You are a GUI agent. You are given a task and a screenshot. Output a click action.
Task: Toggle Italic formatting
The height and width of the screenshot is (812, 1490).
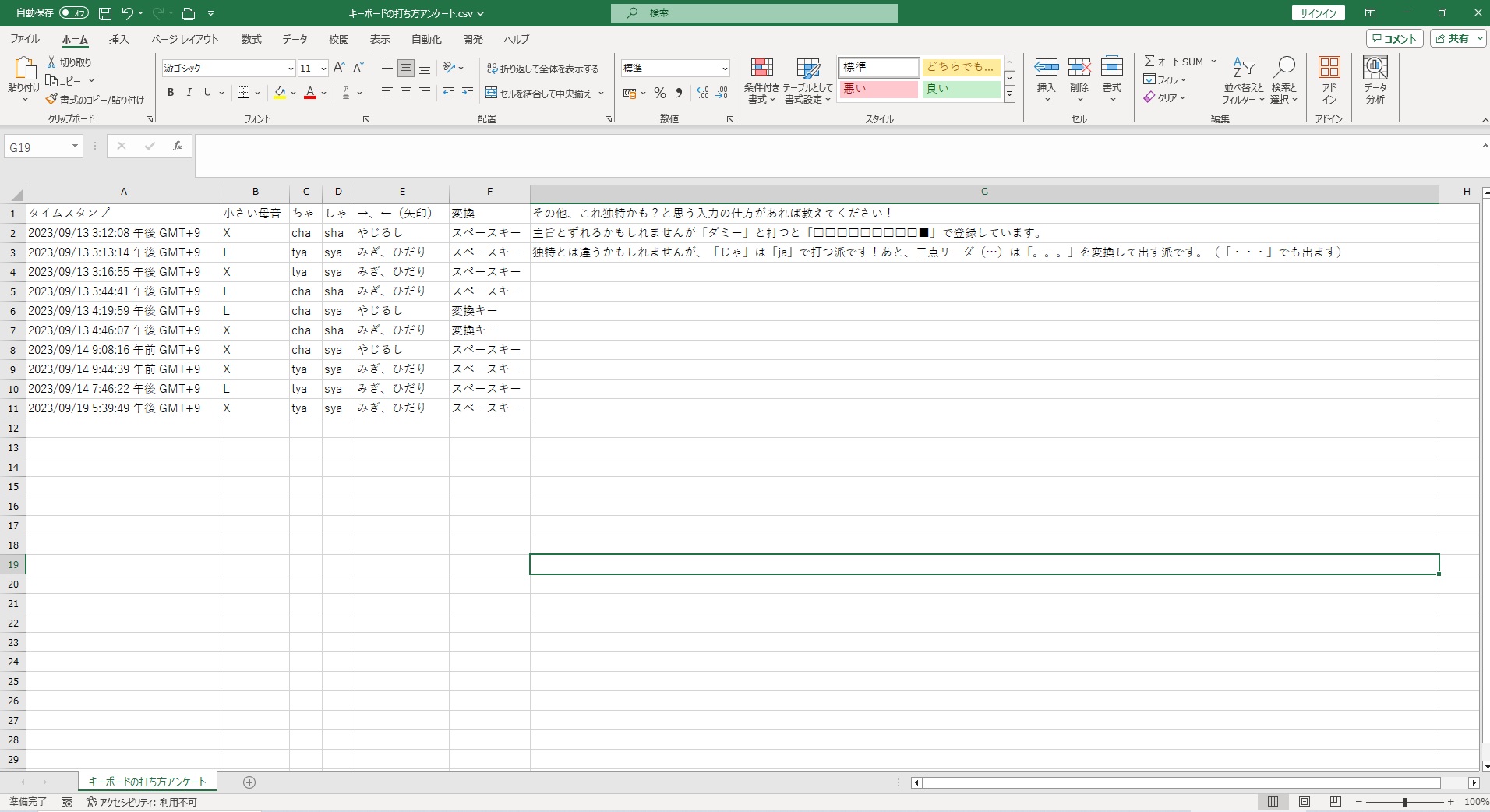pyautogui.click(x=189, y=93)
